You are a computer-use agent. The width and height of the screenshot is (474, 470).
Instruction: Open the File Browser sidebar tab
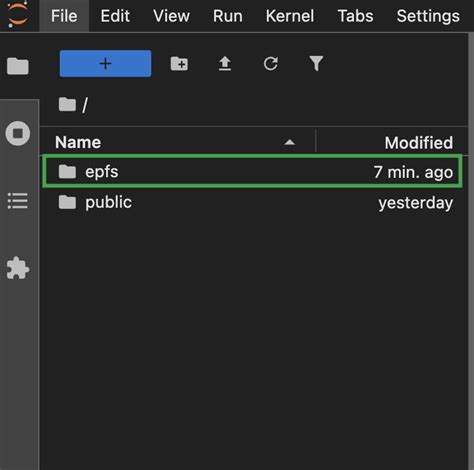click(18, 66)
